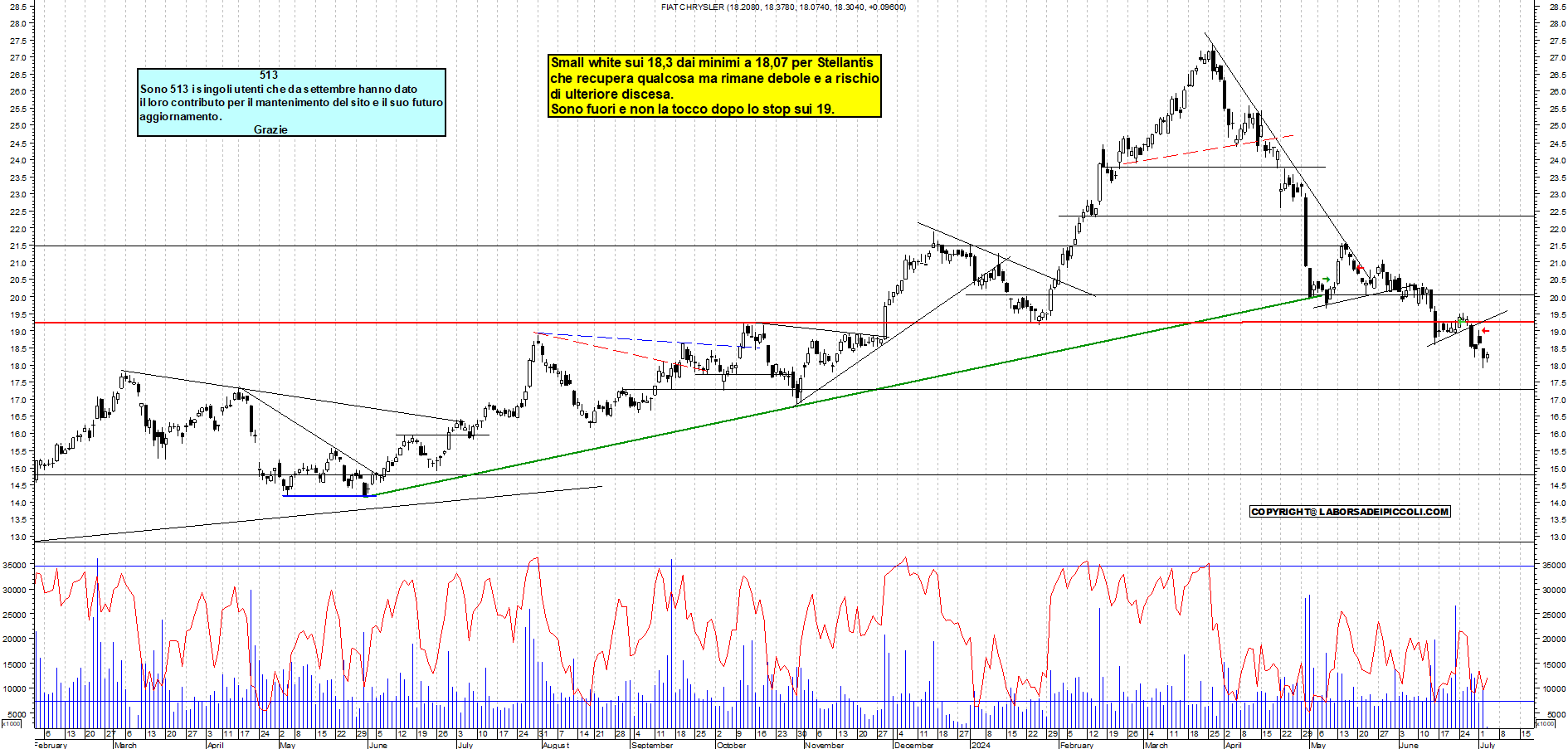1568x749 pixels.
Task: Click the FIAT CHRYSLER chart title text
Action: pyautogui.click(x=784, y=7)
